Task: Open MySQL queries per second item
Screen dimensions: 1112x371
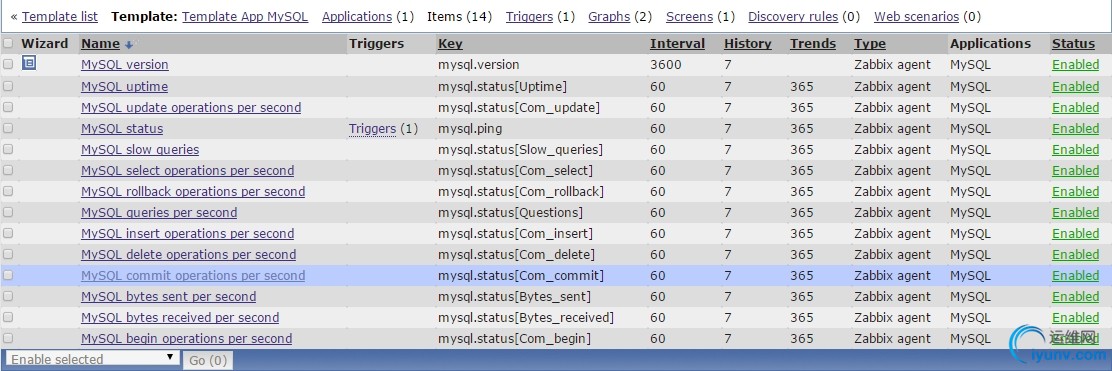Action: [x=159, y=213]
